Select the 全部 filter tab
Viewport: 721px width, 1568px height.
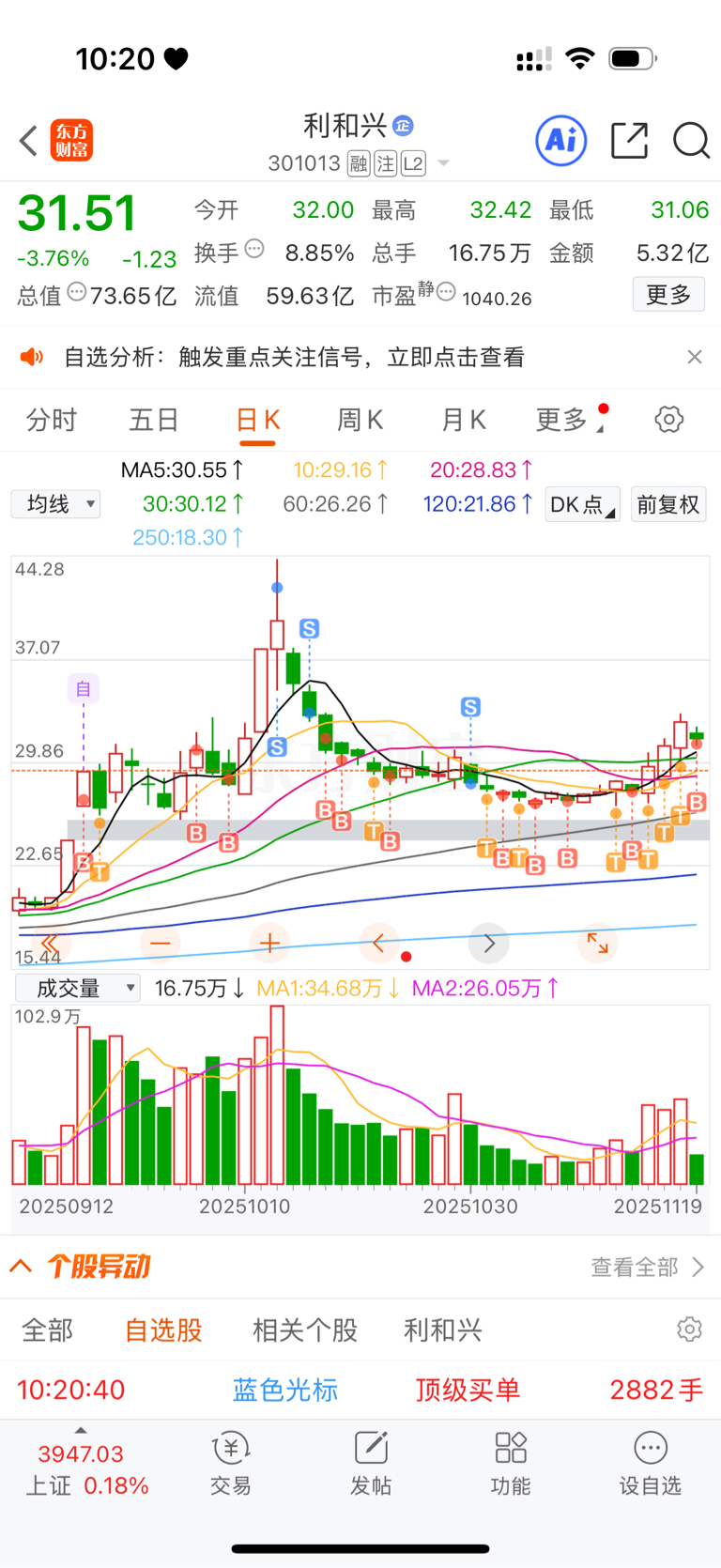click(x=47, y=1330)
